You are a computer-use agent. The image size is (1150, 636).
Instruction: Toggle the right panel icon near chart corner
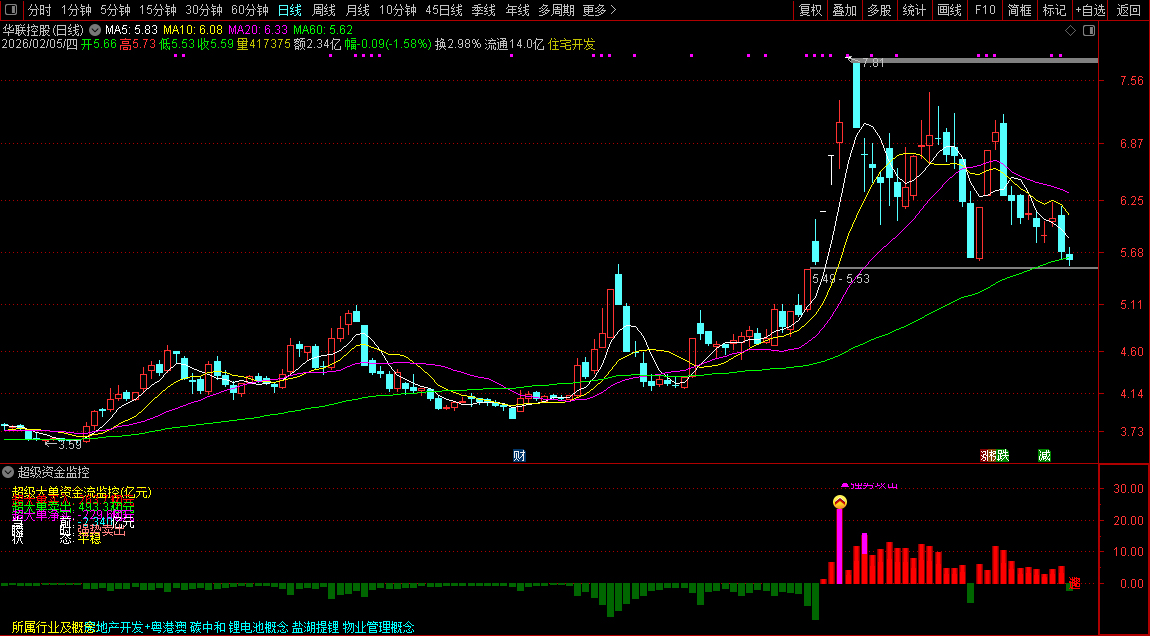pyautogui.click(x=1089, y=31)
